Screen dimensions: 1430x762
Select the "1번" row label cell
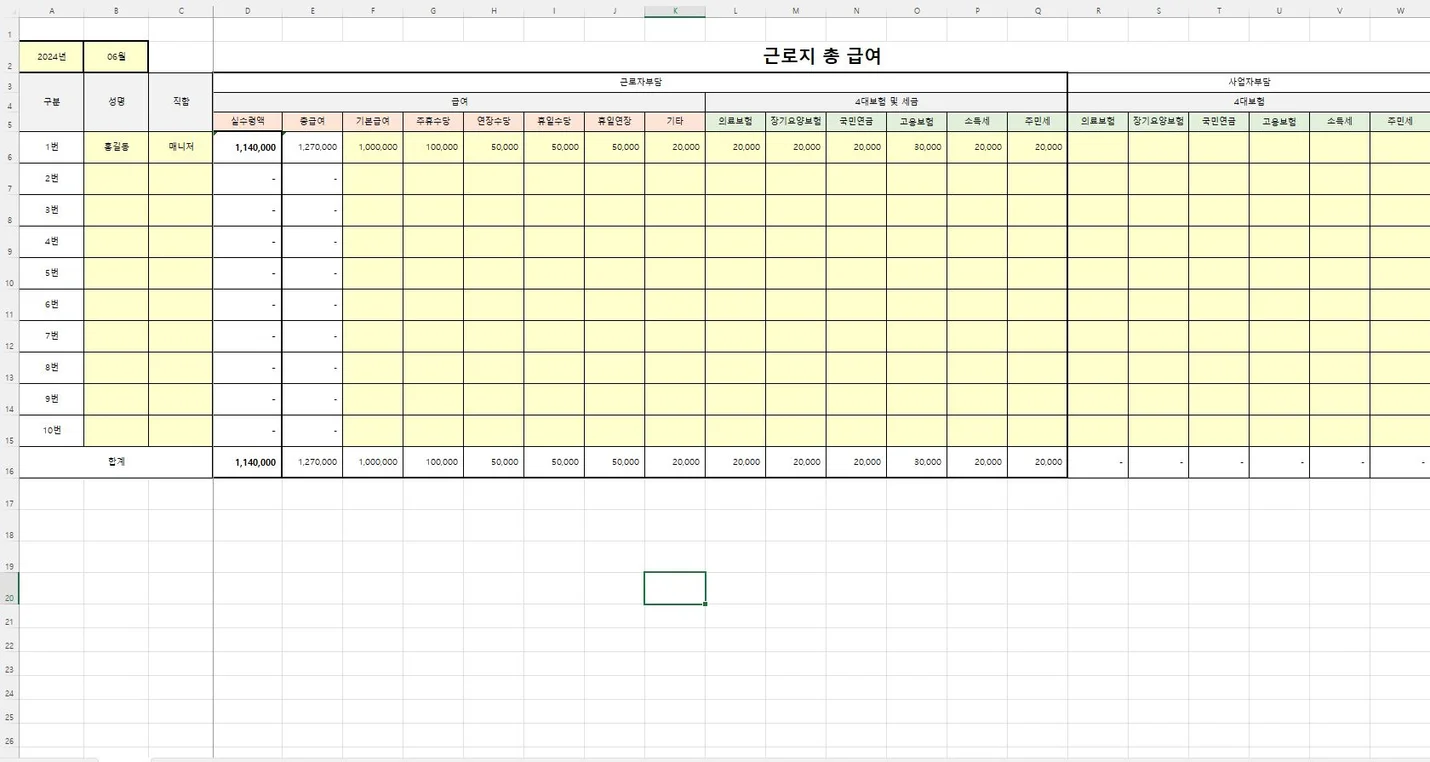[x=52, y=147]
